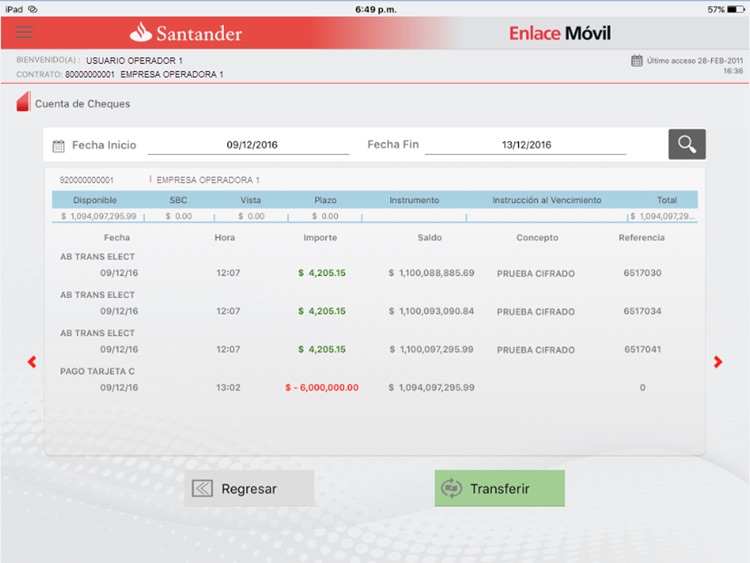The height and width of the screenshot is (563, 750).
Task: Click the Concepto transactions header
Action: pyautogui.click(x=537, y=237)
